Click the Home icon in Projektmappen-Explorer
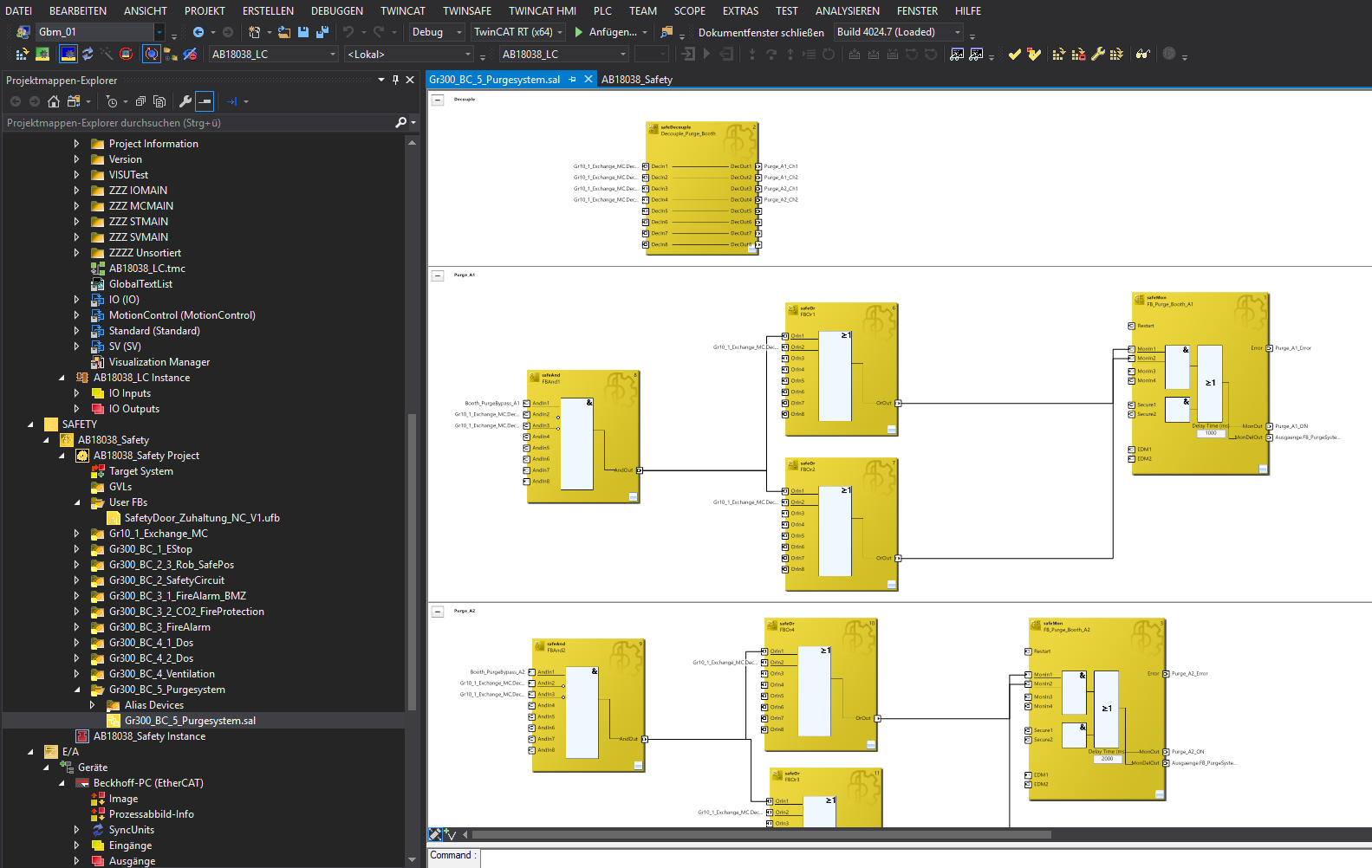The width and height of the screenshot is (1372, 868). pyautogui.click(x=54, y=101)
